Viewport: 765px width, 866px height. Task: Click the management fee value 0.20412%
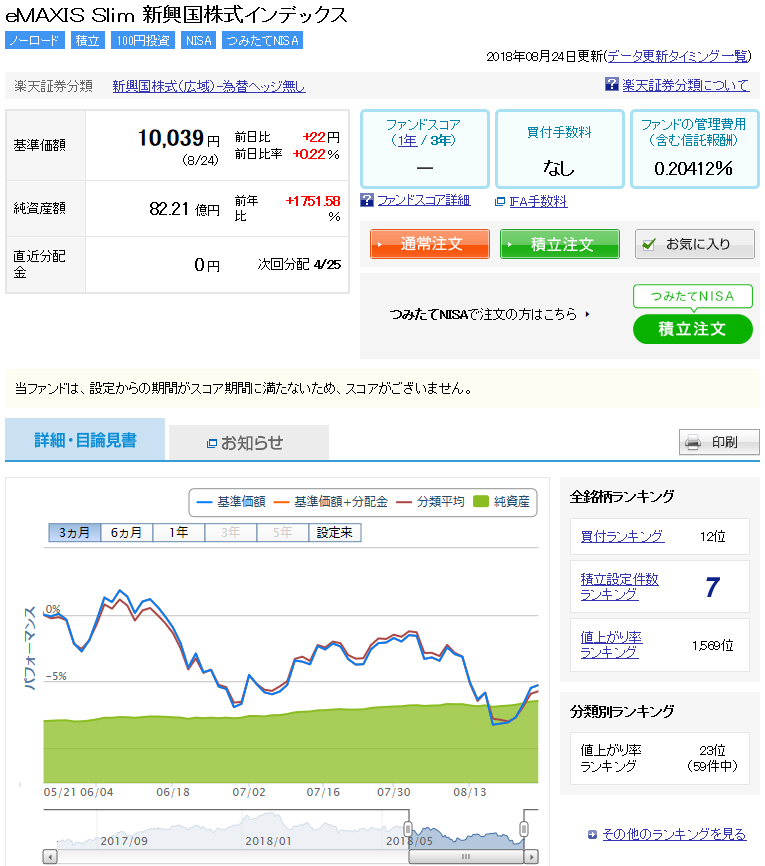tap(694, 168)
